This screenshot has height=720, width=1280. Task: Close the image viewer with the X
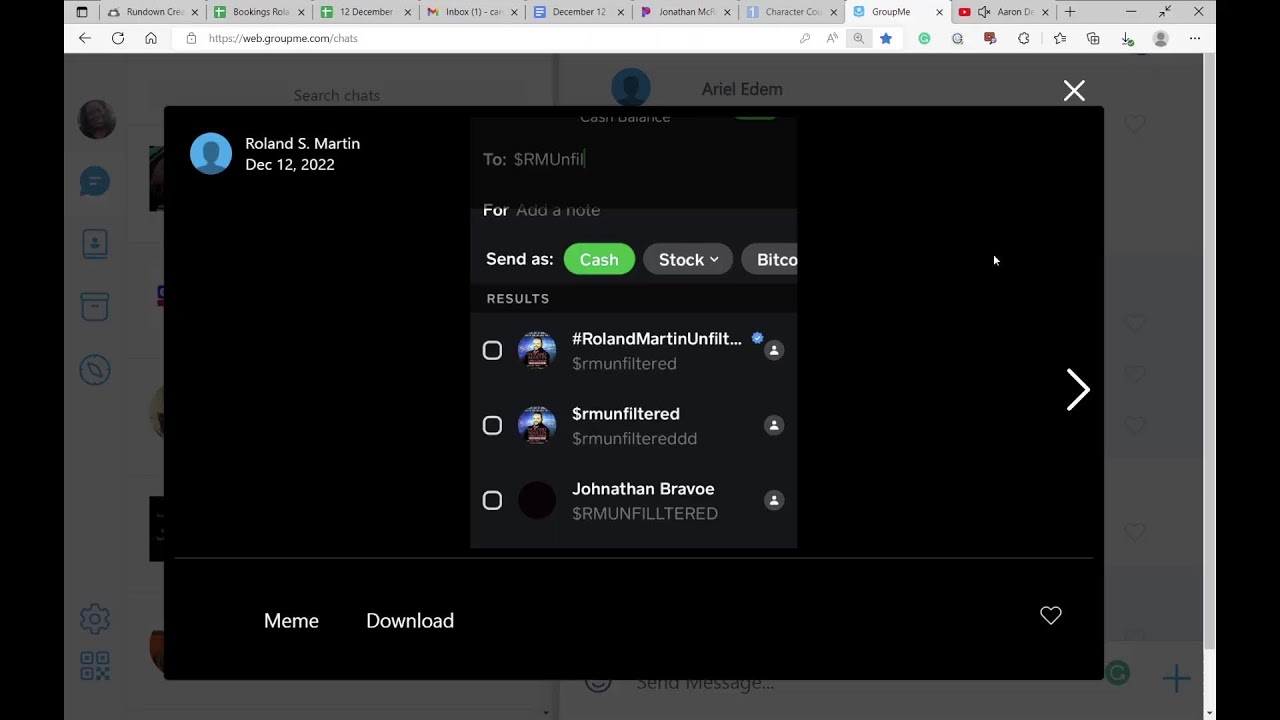1074,91
